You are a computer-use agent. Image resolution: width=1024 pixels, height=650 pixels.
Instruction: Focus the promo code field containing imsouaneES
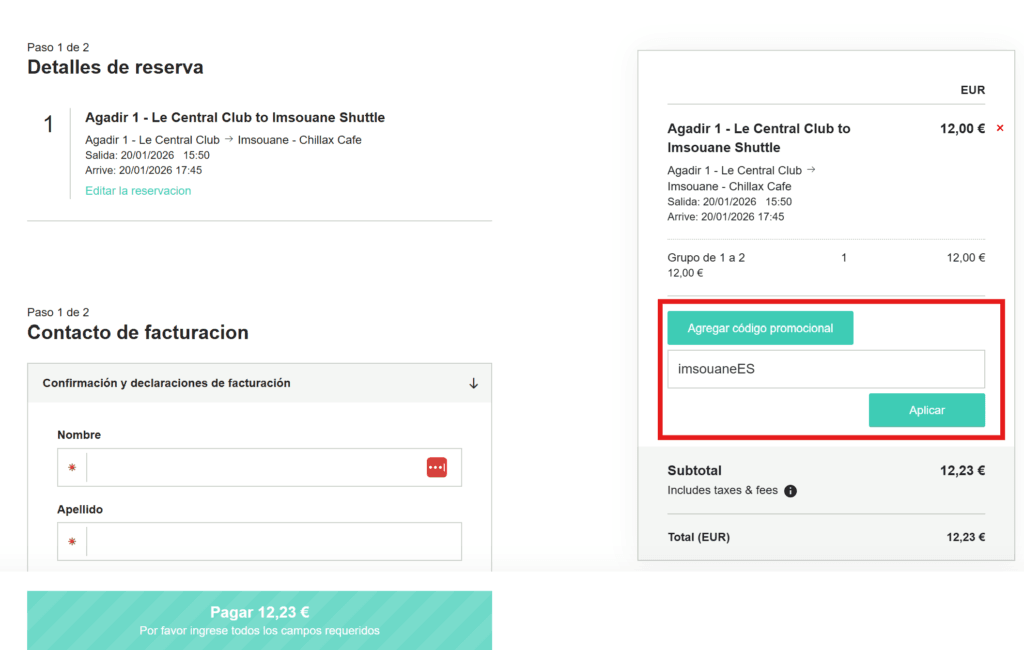pyautogui.click(x=826, y=369)
